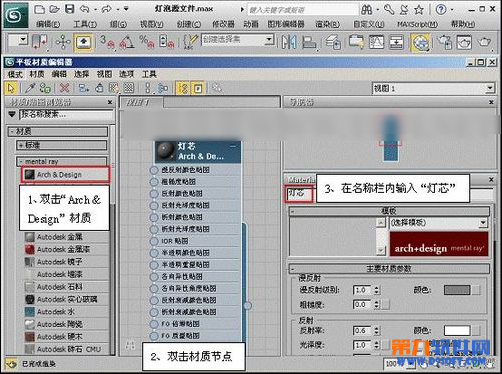Open the 渲染(R) main menu
Viewport: 502px width, 374px height.
tap(327, 24)
